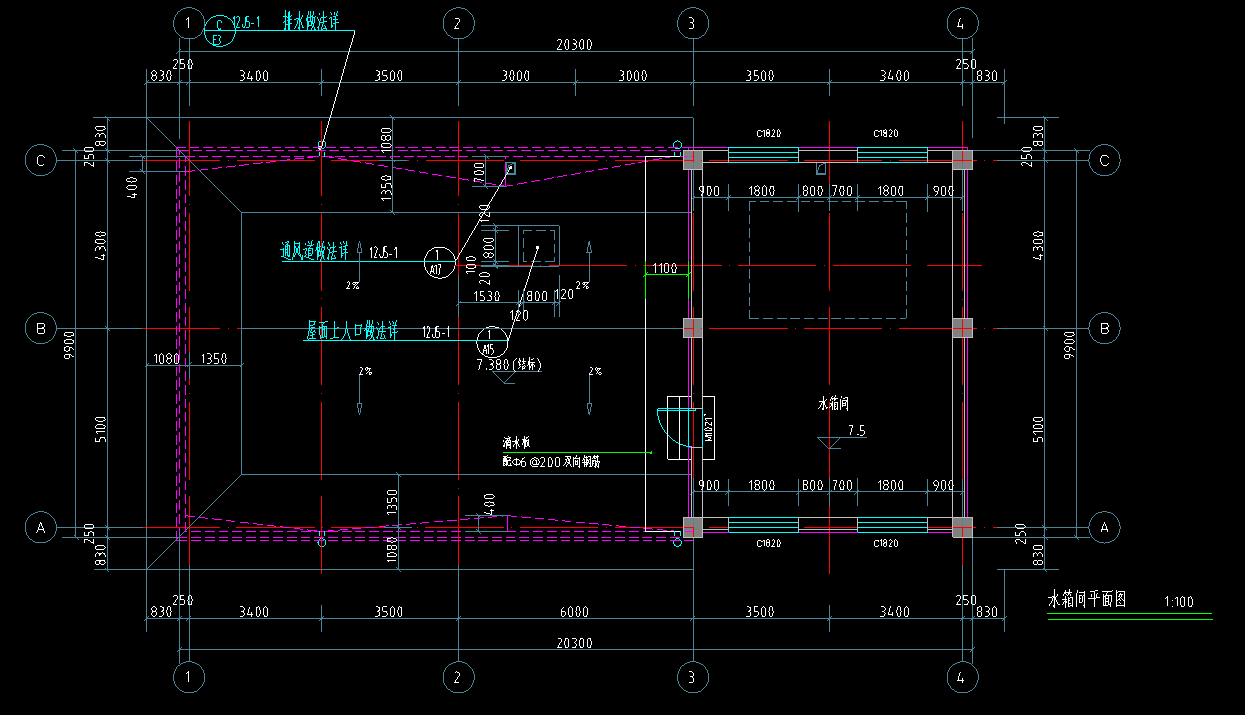Select the detail callout circle 1/A15
This screenshot has width=1245, height=715.
490,341
